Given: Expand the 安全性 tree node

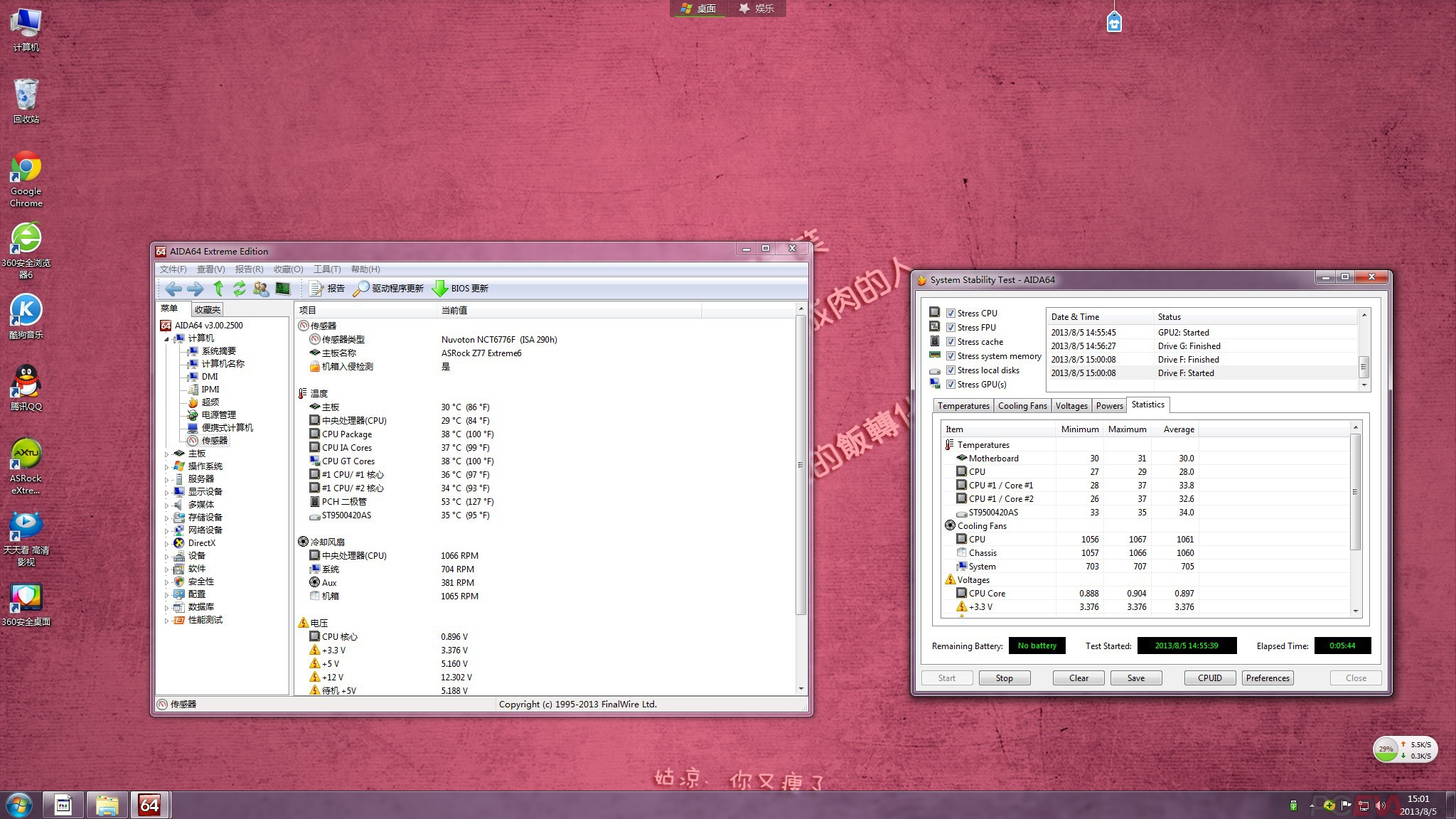Looking at the screenshot, I should [x=167, y=582].
